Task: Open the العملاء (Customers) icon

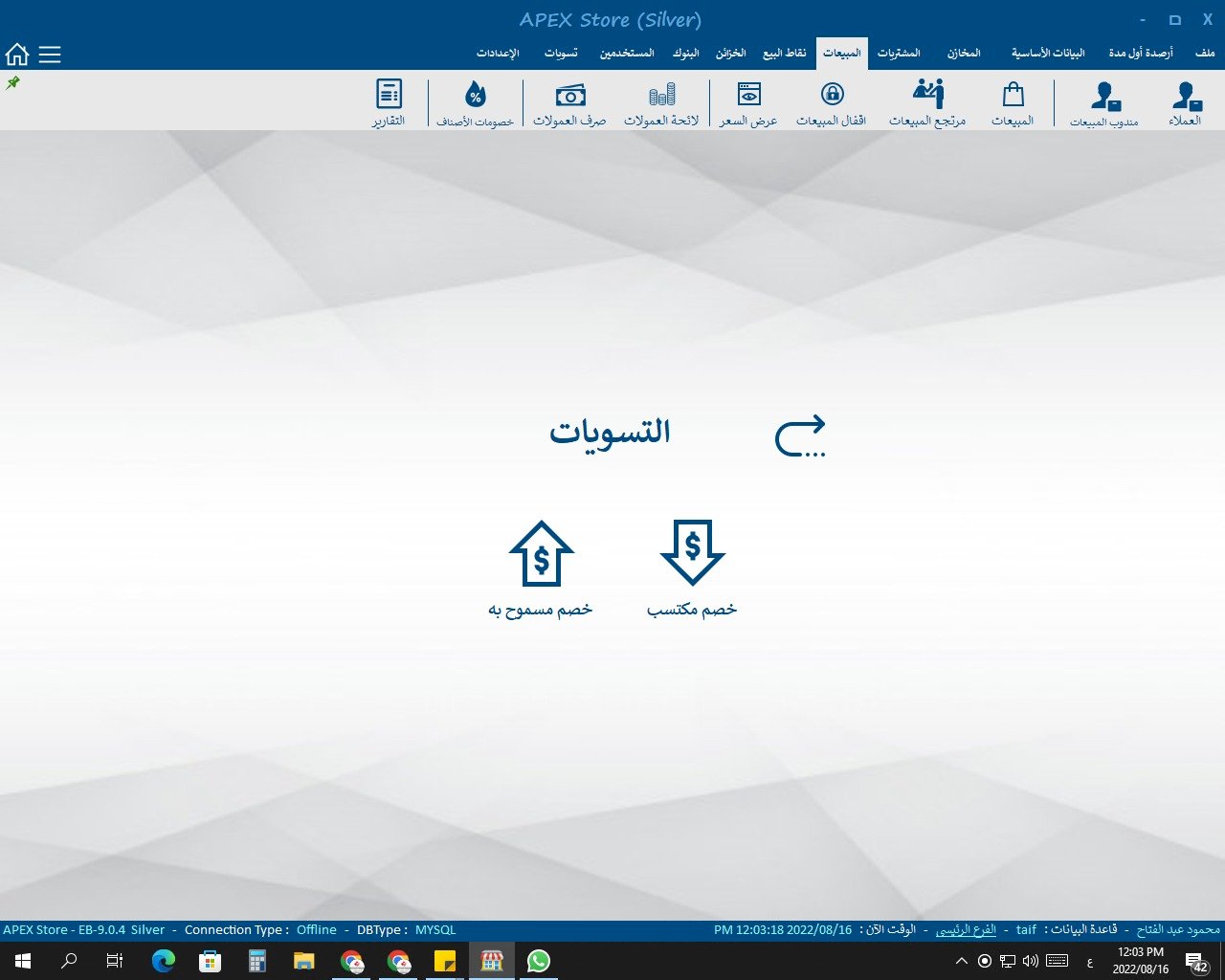Action: click(x=1185, y=102)
